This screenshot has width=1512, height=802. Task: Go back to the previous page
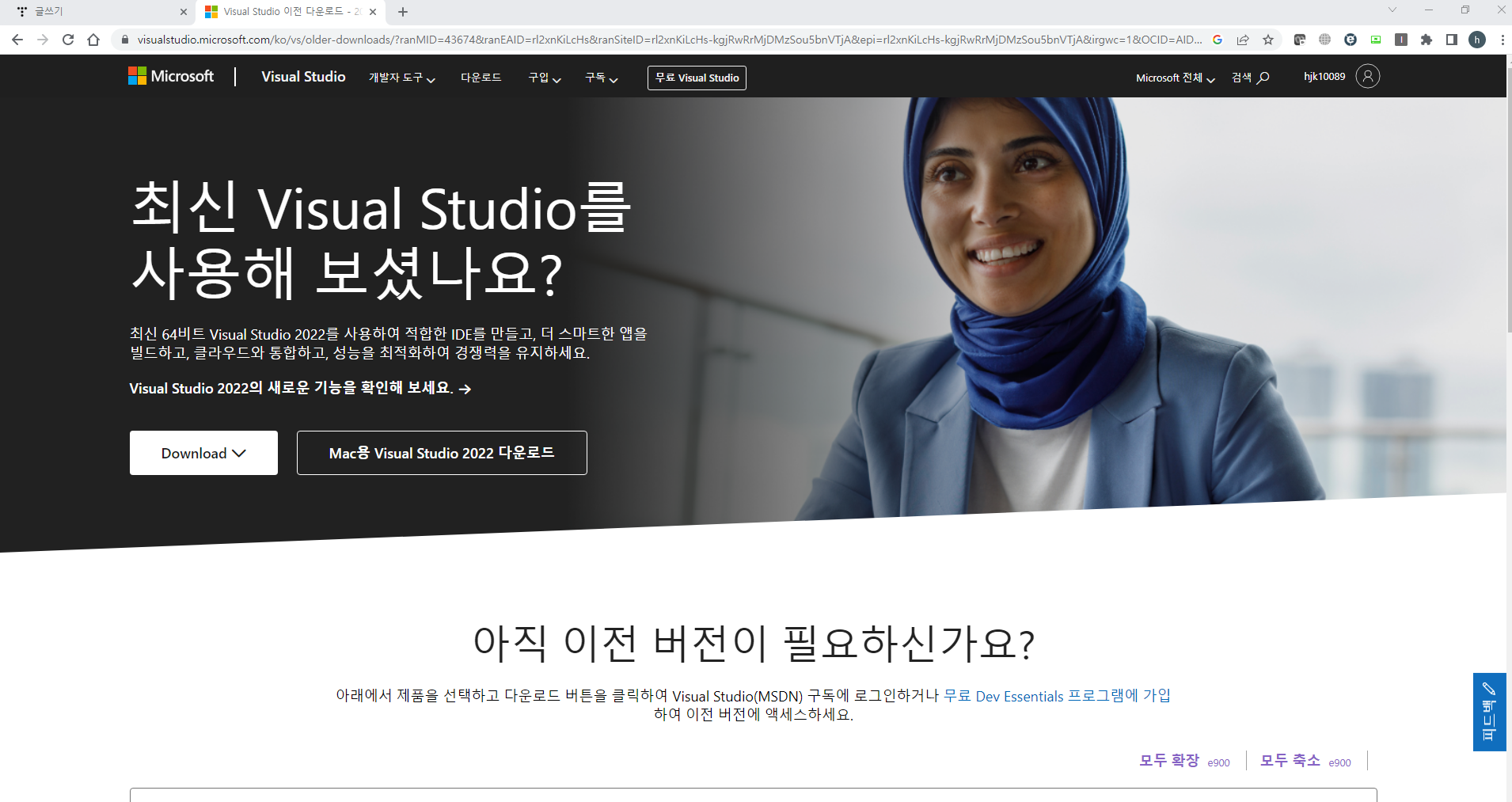[x=17, y=40]
